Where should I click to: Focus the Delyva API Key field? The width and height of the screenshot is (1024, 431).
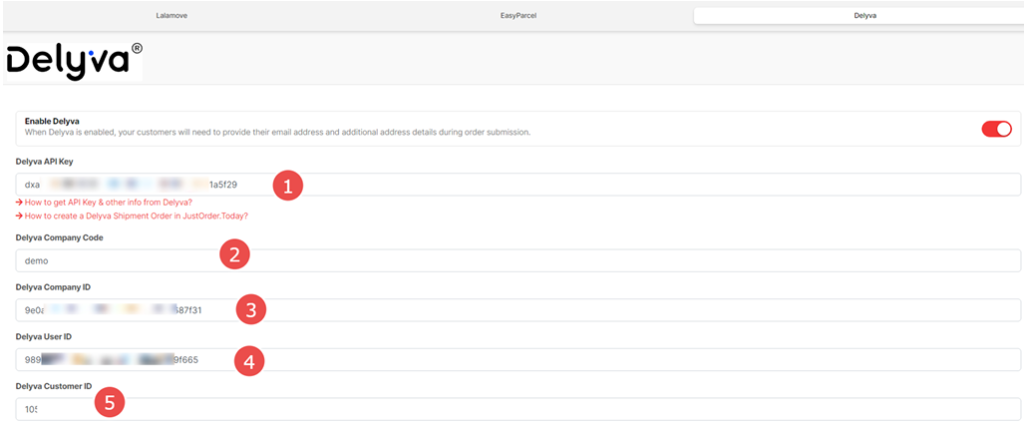point(600,184)
